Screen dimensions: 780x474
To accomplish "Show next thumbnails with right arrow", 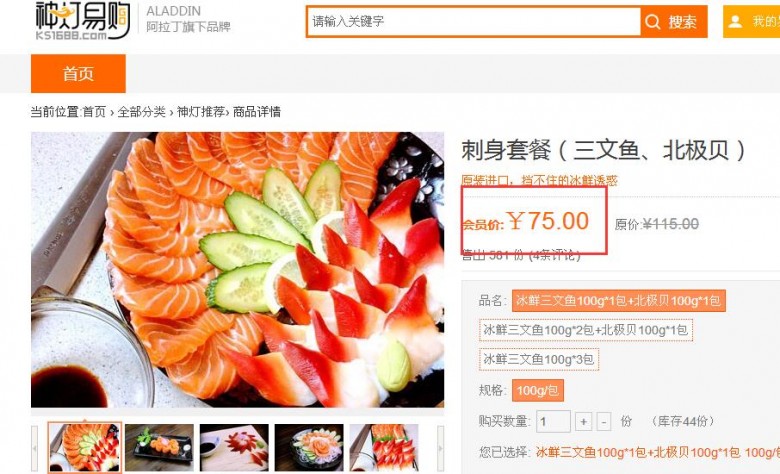I will (x=440, y=448).
